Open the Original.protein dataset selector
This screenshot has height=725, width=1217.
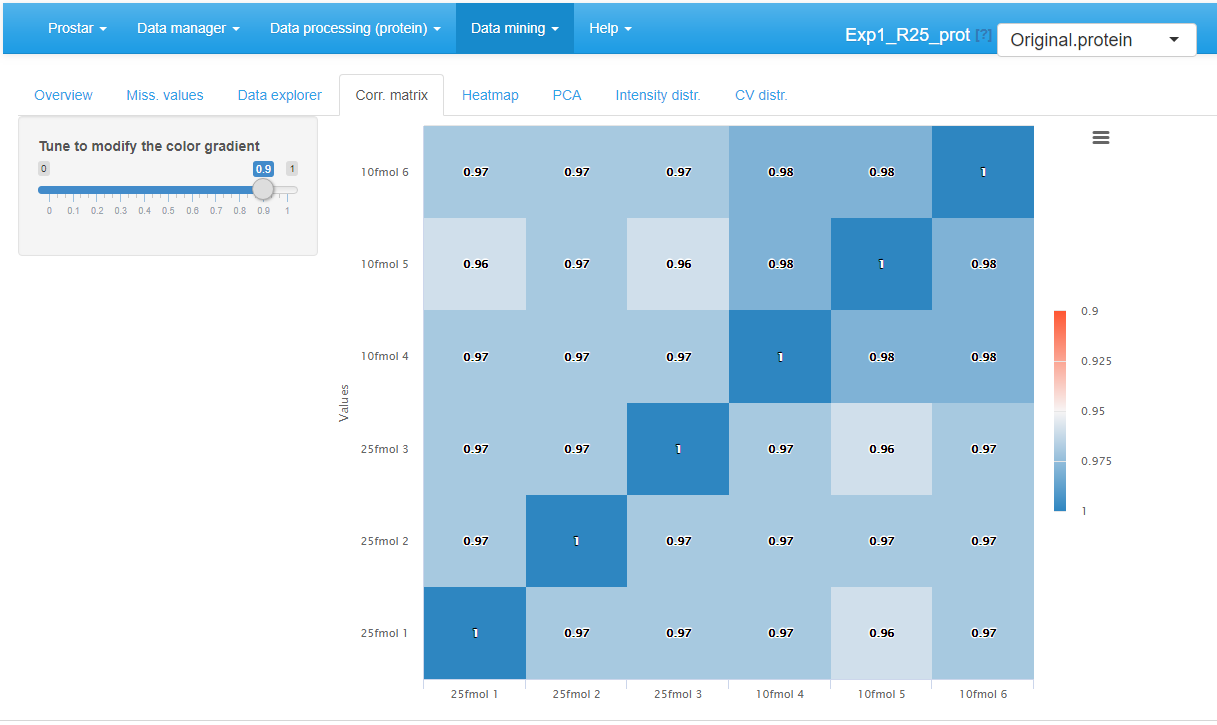[x=1096, y=38]
